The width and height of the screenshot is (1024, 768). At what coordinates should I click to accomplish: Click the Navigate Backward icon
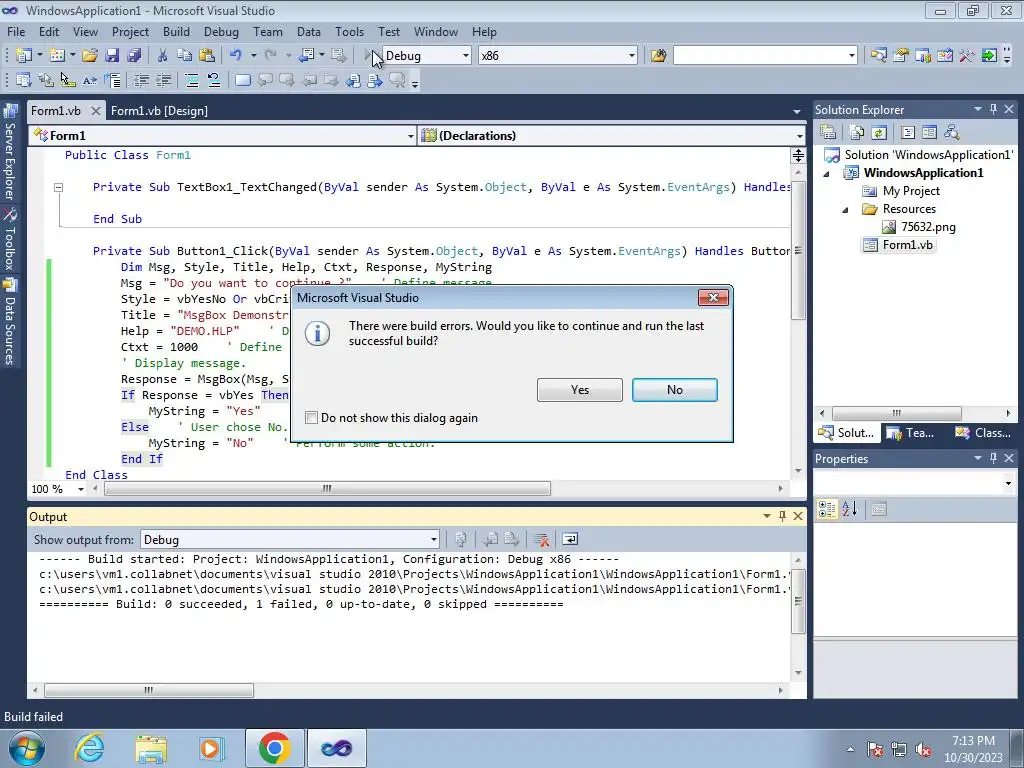click(x=306, y=56)
